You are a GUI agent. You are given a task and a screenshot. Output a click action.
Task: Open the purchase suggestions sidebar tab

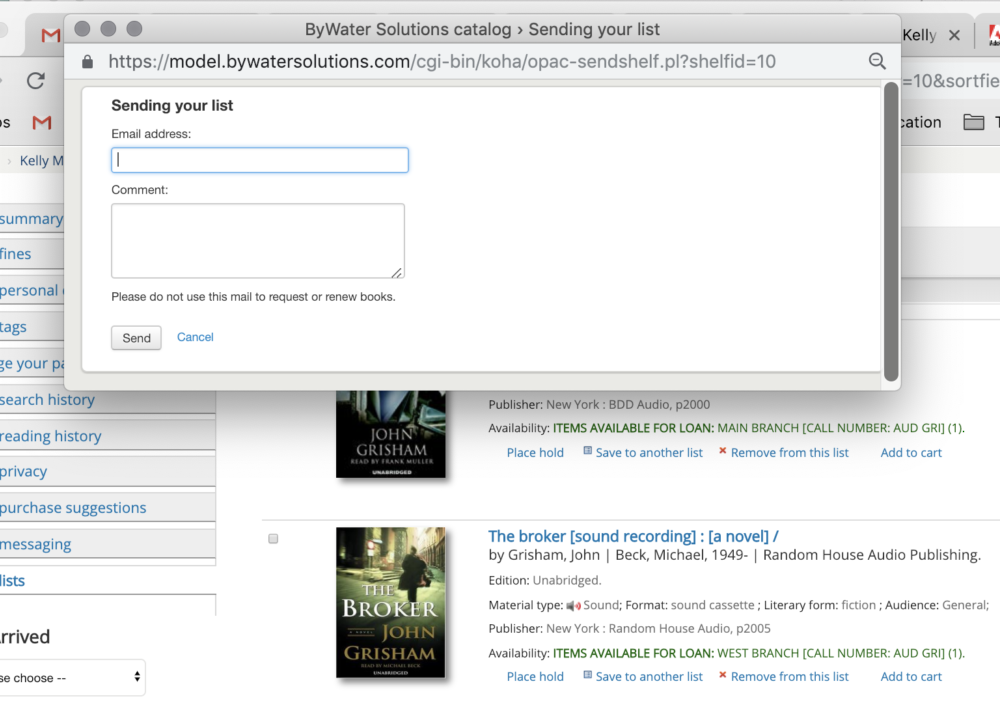coord(107,508)
